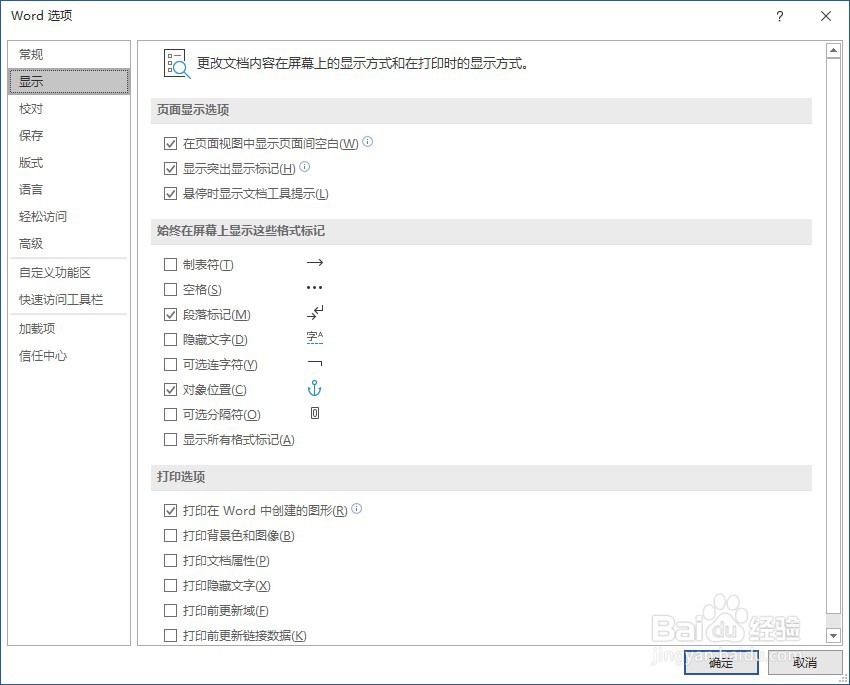Click the display settings icon at the top
Image resolution: width=850 pixels, height=685 pixels.
174,63
